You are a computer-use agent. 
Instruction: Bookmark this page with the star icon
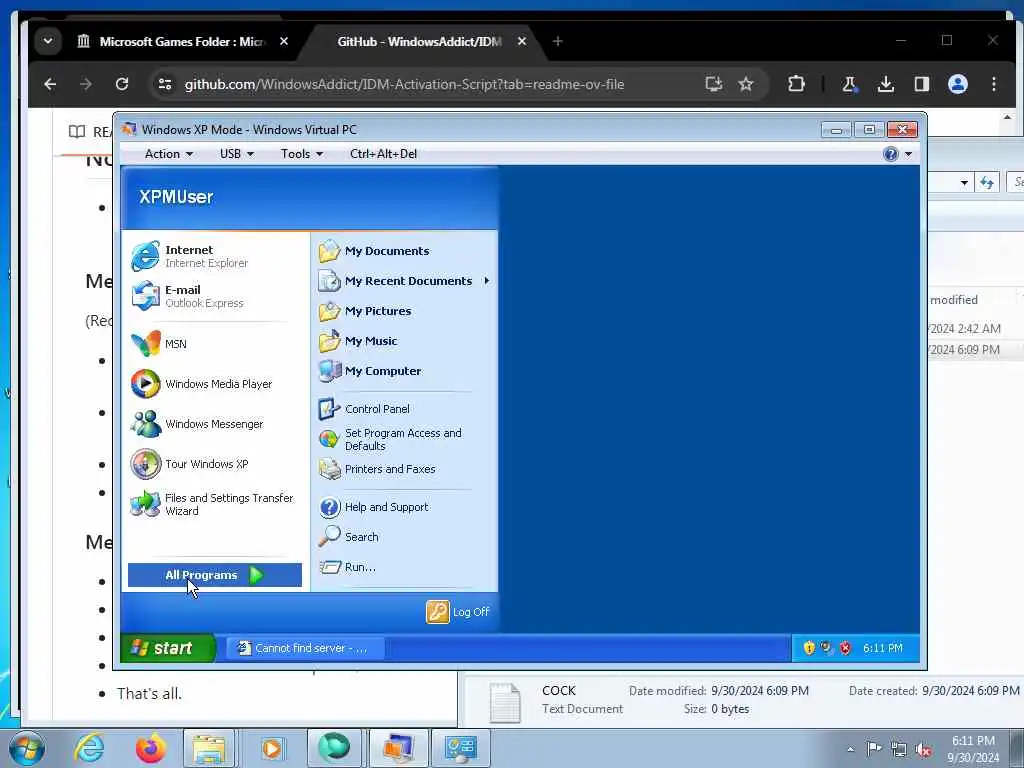(746, 84)
